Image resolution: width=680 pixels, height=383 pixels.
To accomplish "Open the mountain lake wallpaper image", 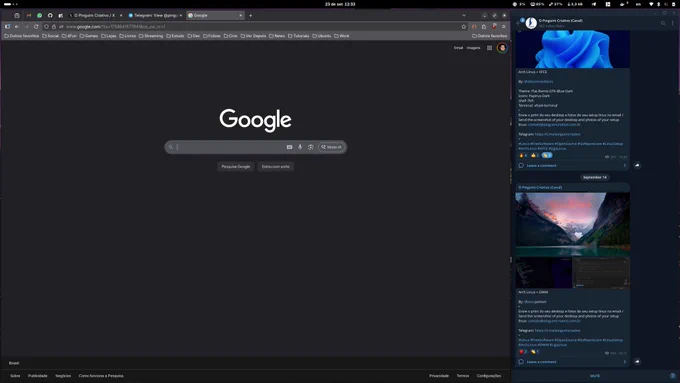I will click(x=572, y=224).
